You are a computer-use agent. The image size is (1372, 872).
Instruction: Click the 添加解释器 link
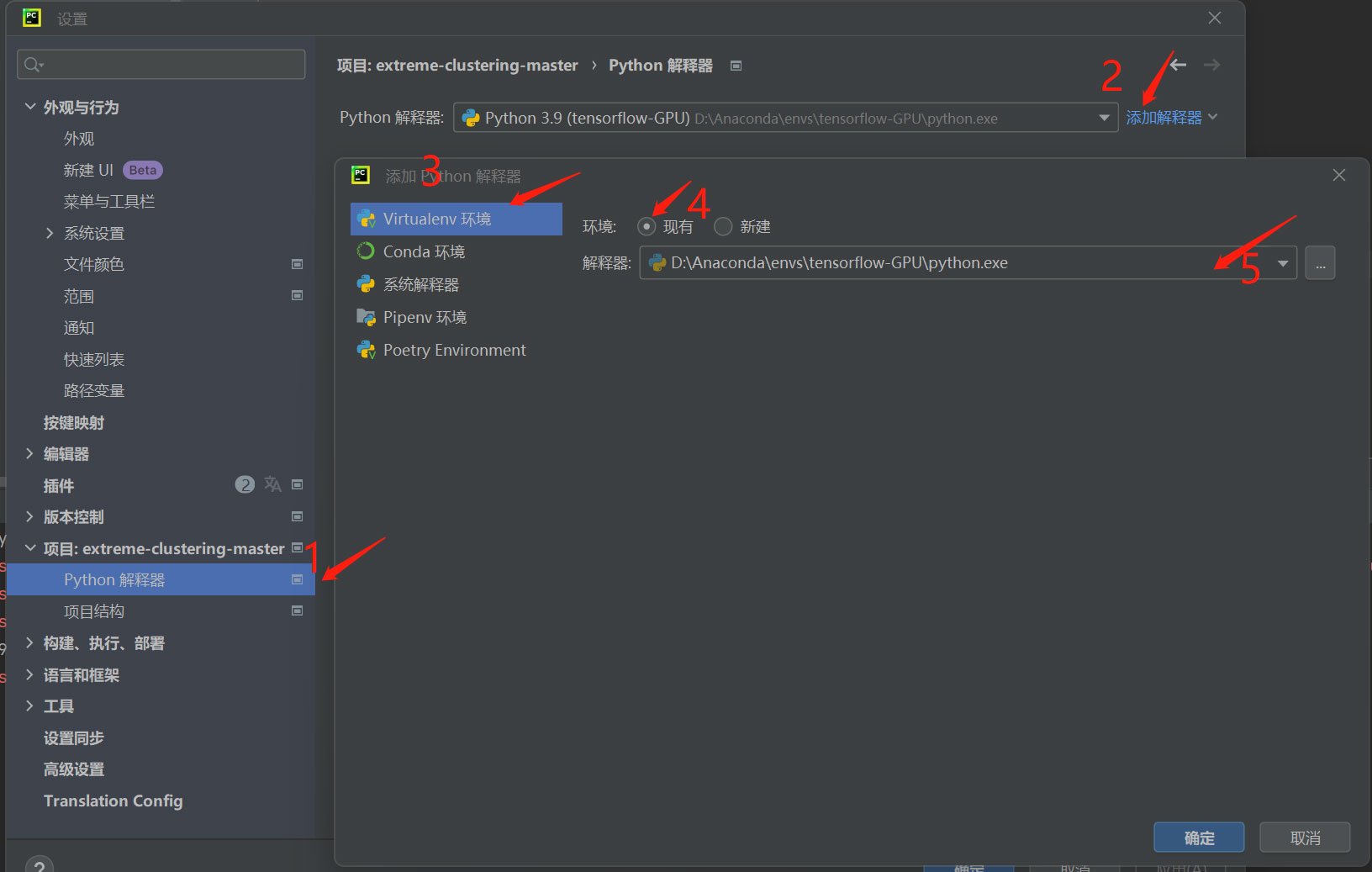click(x=1164, y=118)
